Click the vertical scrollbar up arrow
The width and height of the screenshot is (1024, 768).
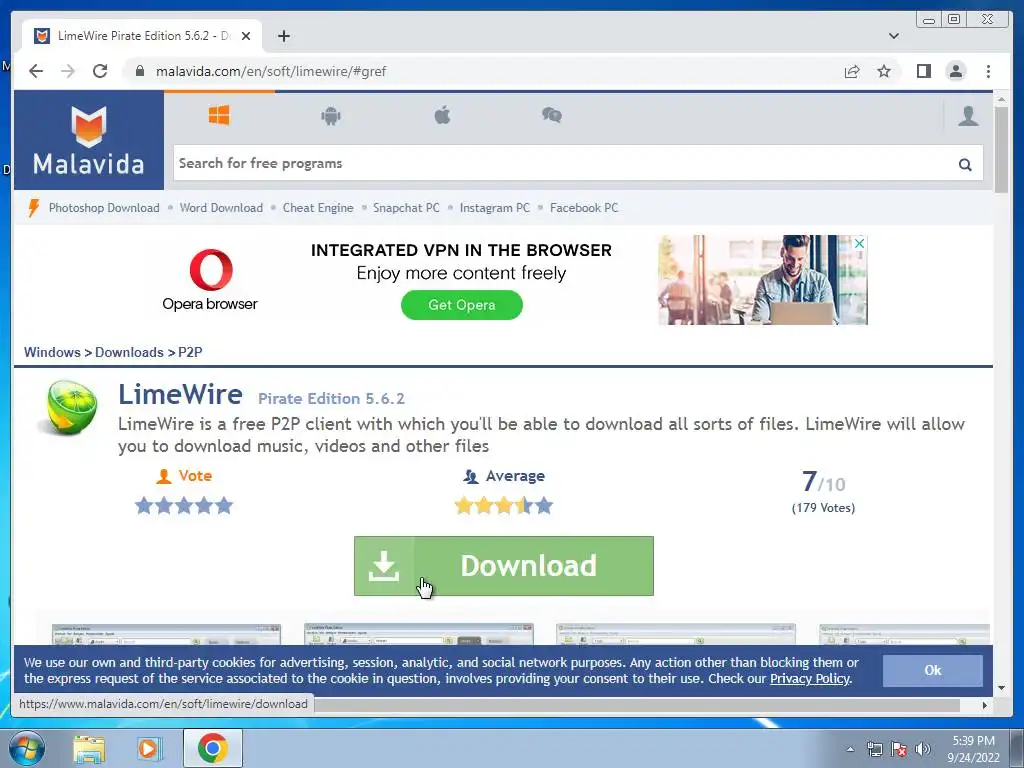tap(1001, 99)
